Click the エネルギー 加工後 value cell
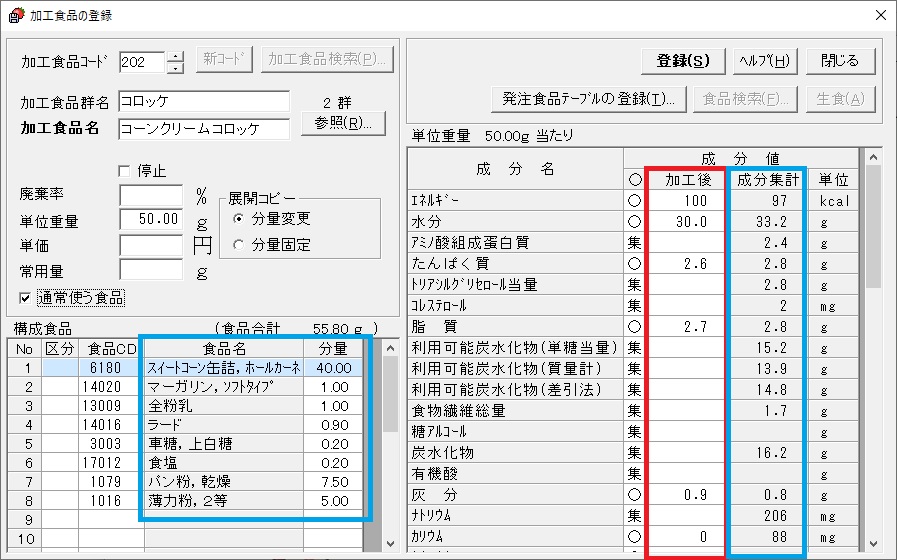897x560 pixels. point(687,201)
